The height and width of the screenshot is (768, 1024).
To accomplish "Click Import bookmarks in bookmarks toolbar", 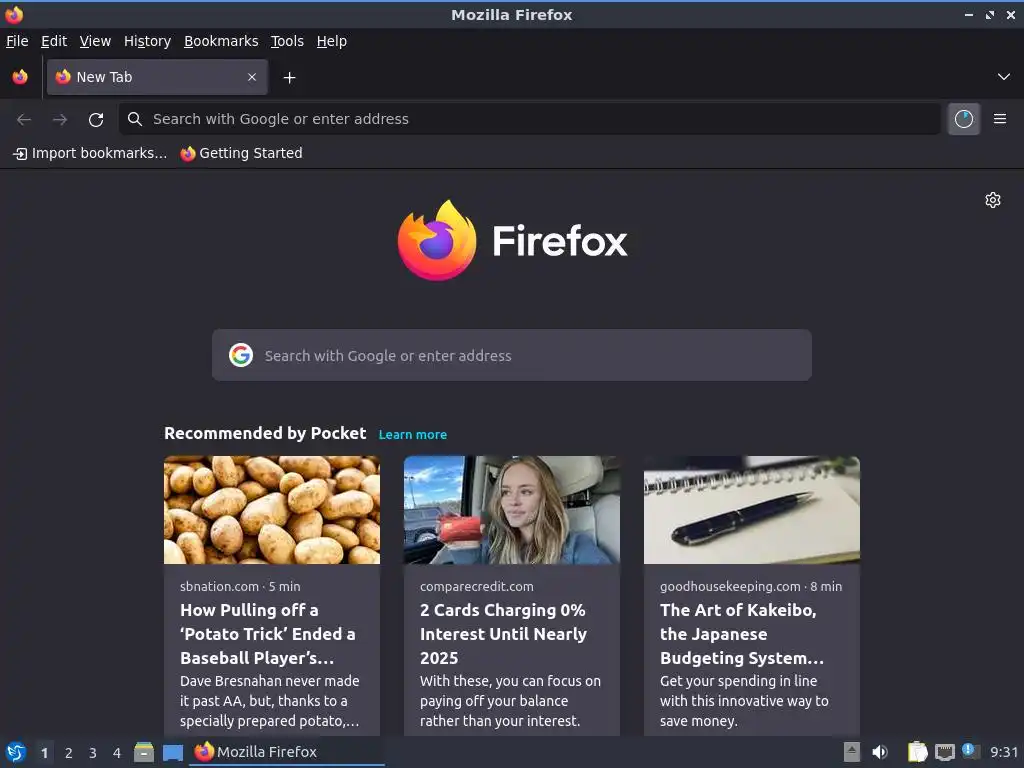I will click(90, 153).
